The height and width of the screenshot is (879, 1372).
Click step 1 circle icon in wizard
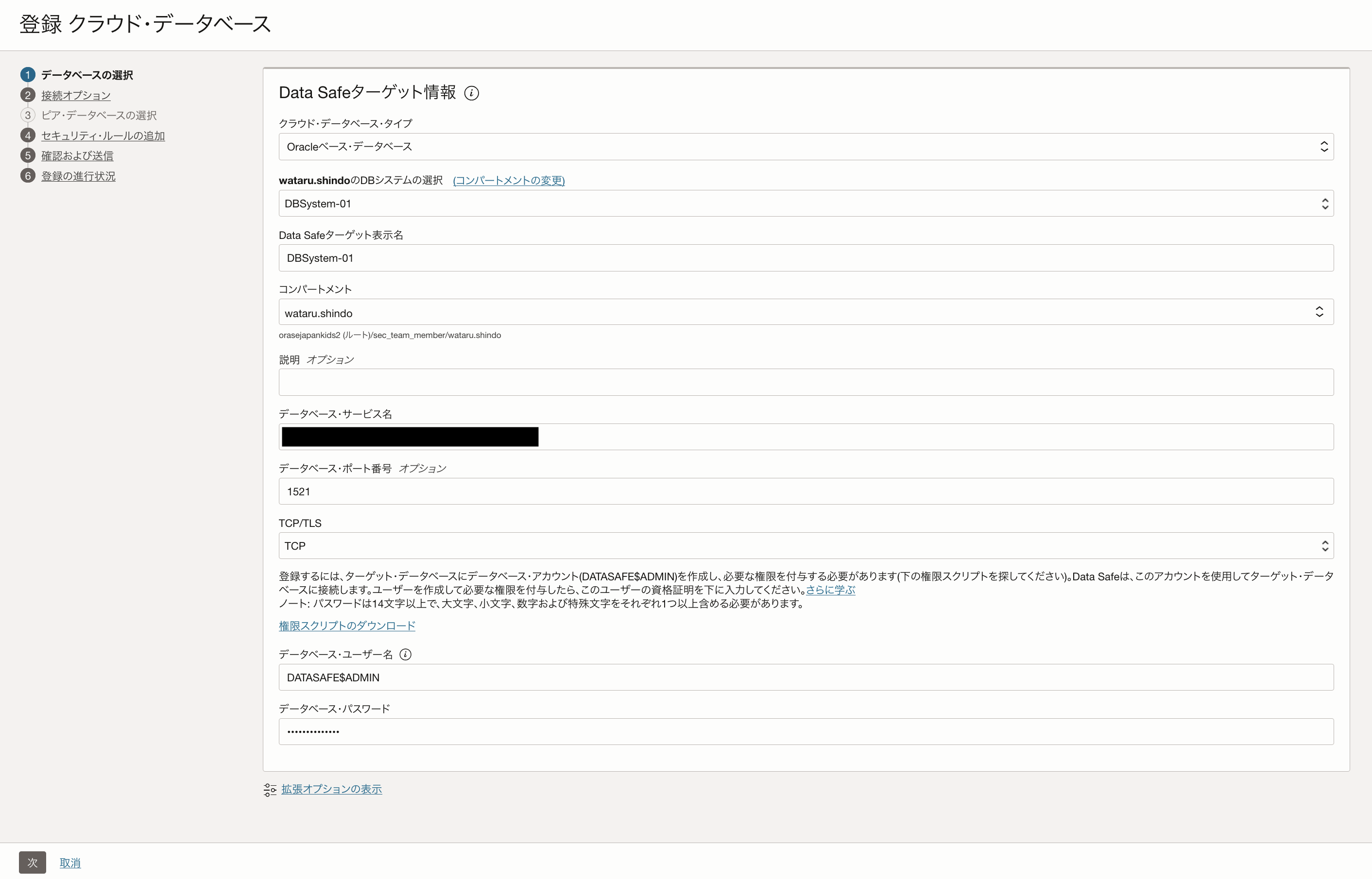click(27, 75)
